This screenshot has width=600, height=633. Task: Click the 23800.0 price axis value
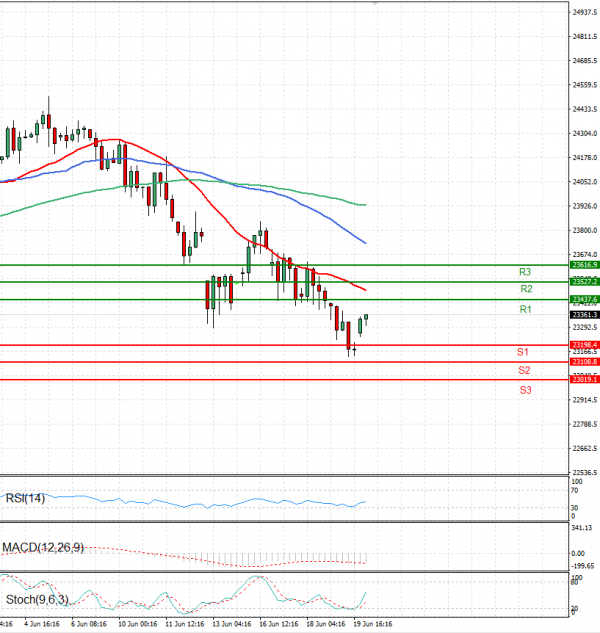tap(585, 231)
